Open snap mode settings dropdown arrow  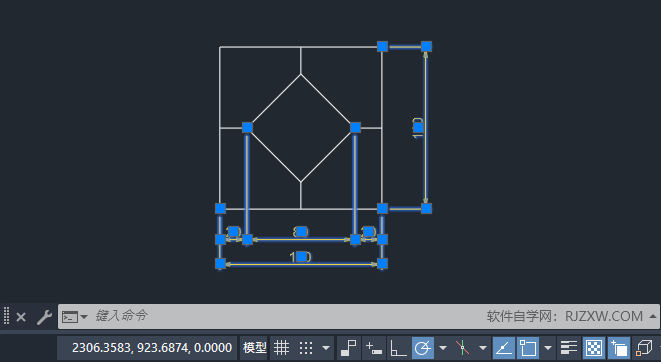pos(326,348)
